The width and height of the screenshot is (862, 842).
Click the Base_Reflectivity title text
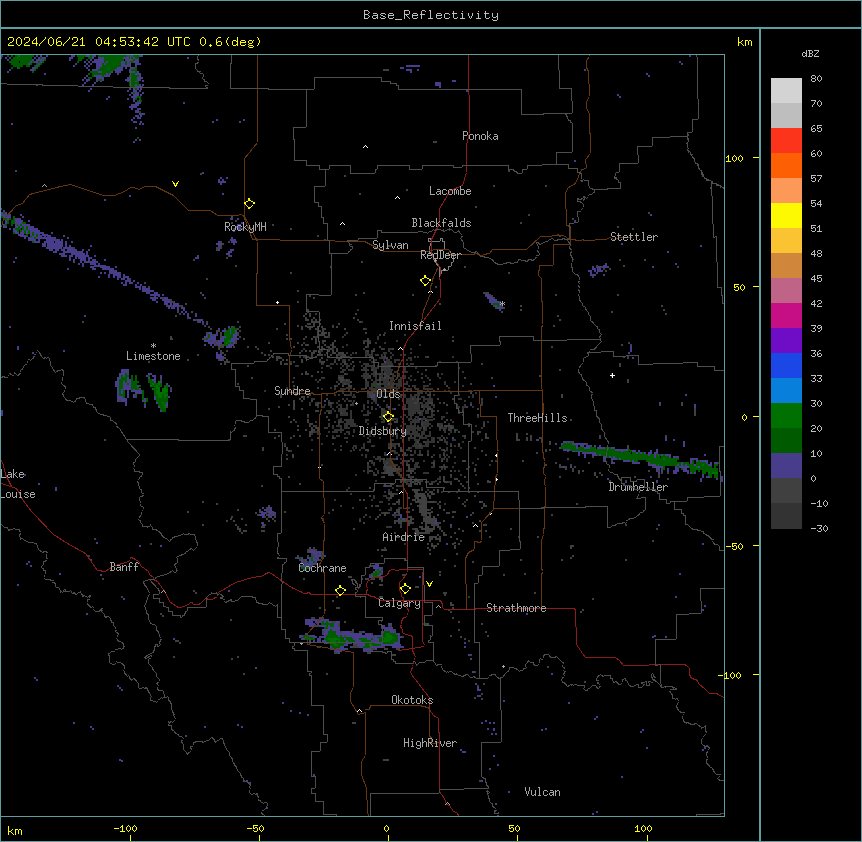tap(431, 15)
